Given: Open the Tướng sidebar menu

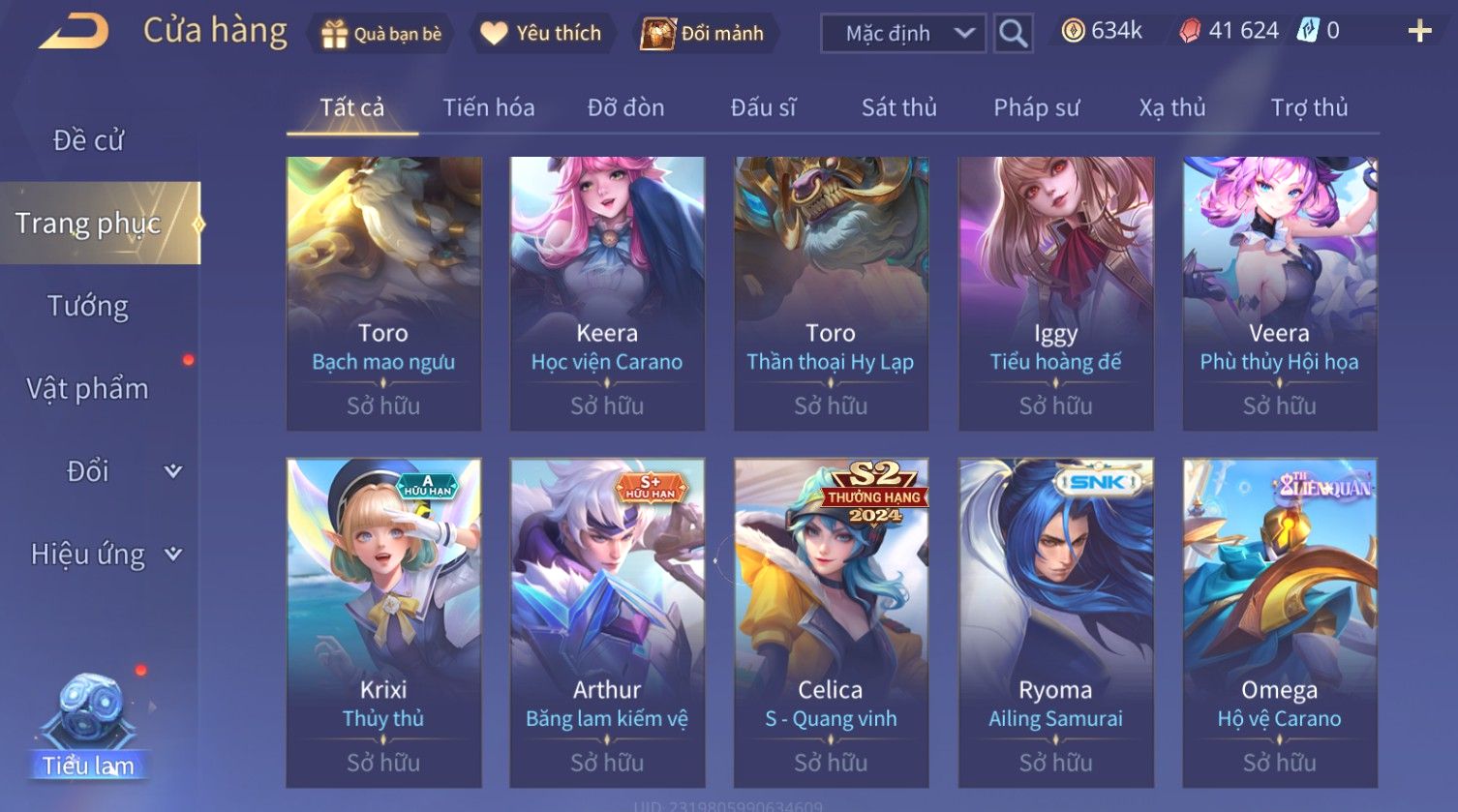Looking at the screenshot, I should (88, 306).
